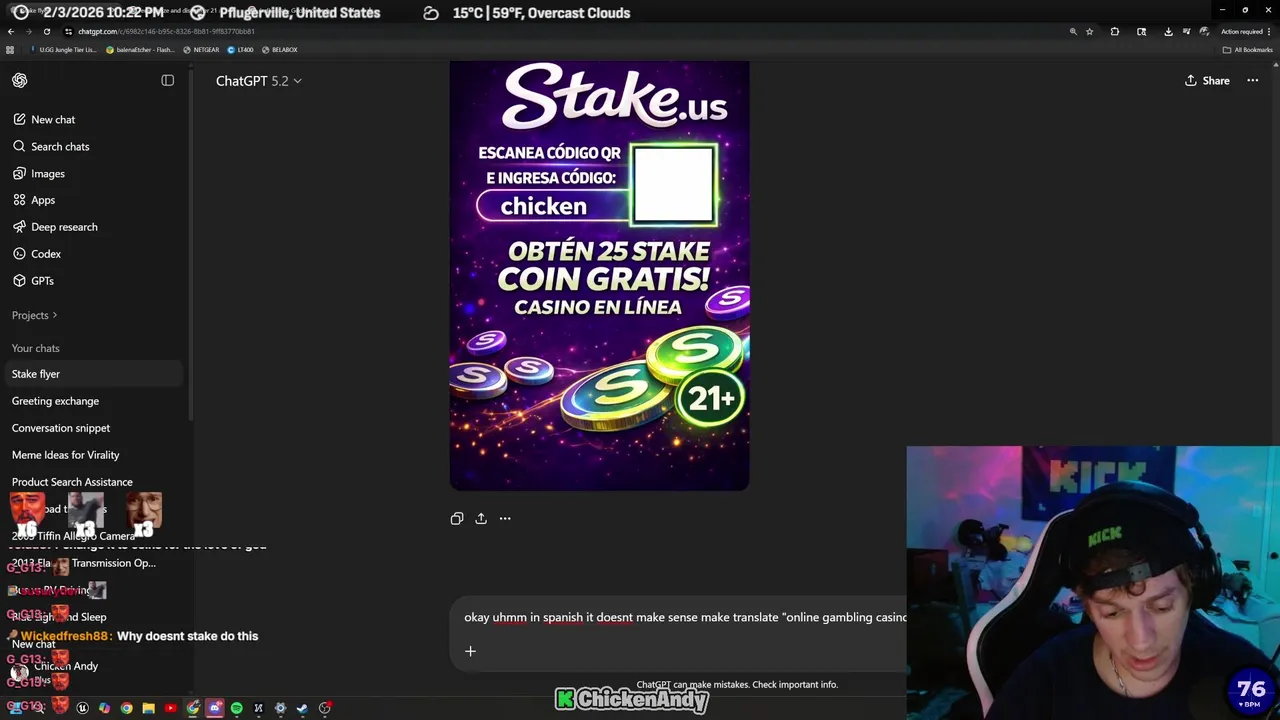Viewport: 1280px width, 720px height.
Task: Go back with the browser back arrow
Action: pos(11,31)
